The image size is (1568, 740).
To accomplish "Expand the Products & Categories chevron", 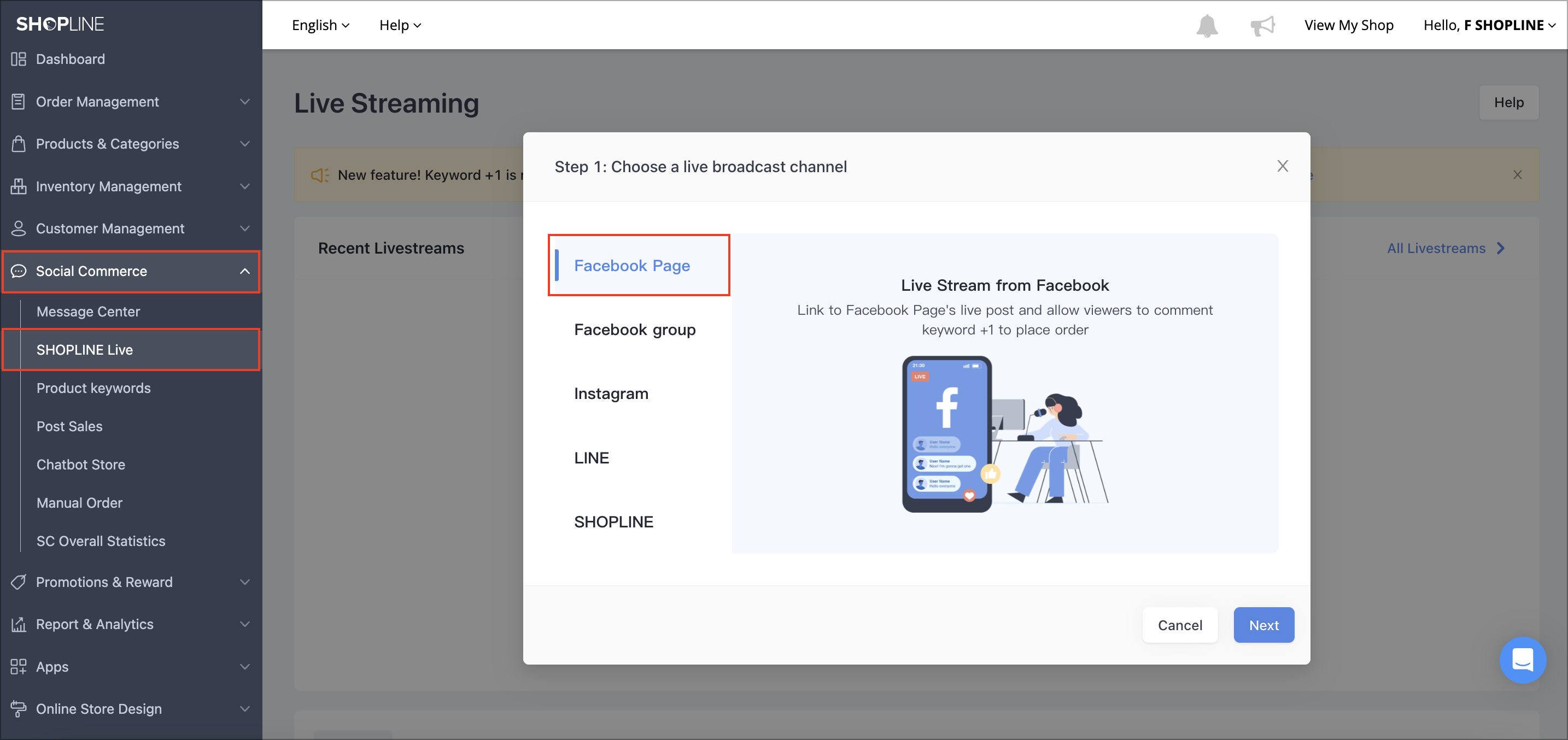I will click(245, 144).
